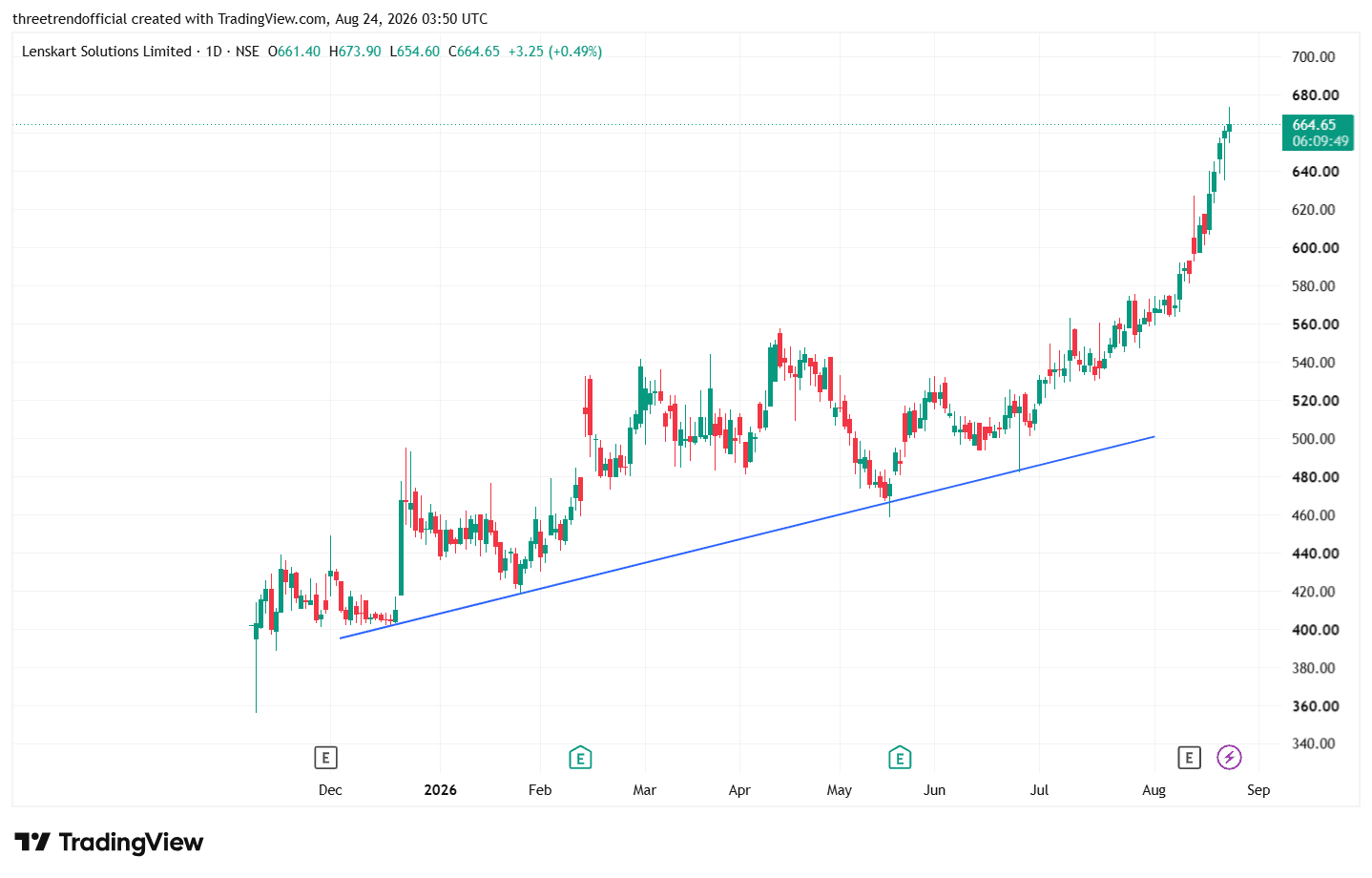The width and height of the screenshot is (1372, 878).
Task: Click the May label on the time axis
Action: 840,790
